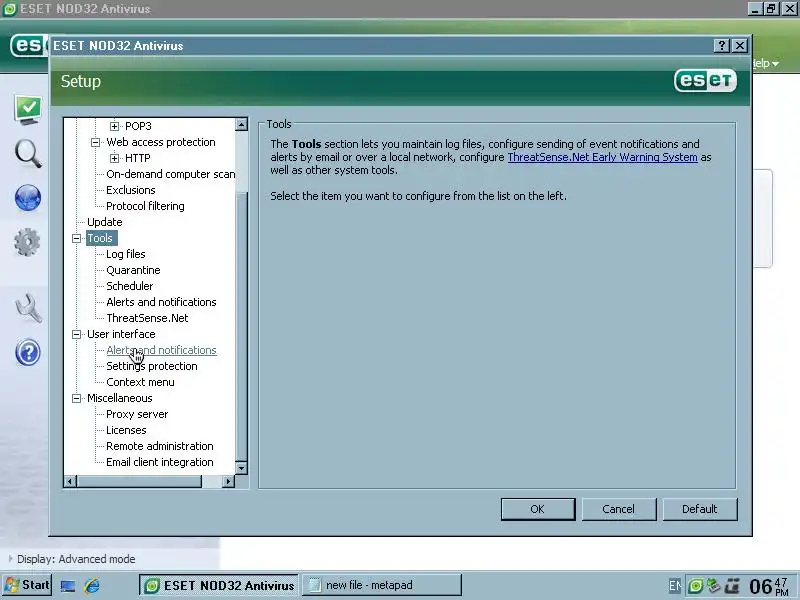Click the tree's vertical scrollbar thumb
This screenshot has width=800, height=600.
tap(241, 325)
